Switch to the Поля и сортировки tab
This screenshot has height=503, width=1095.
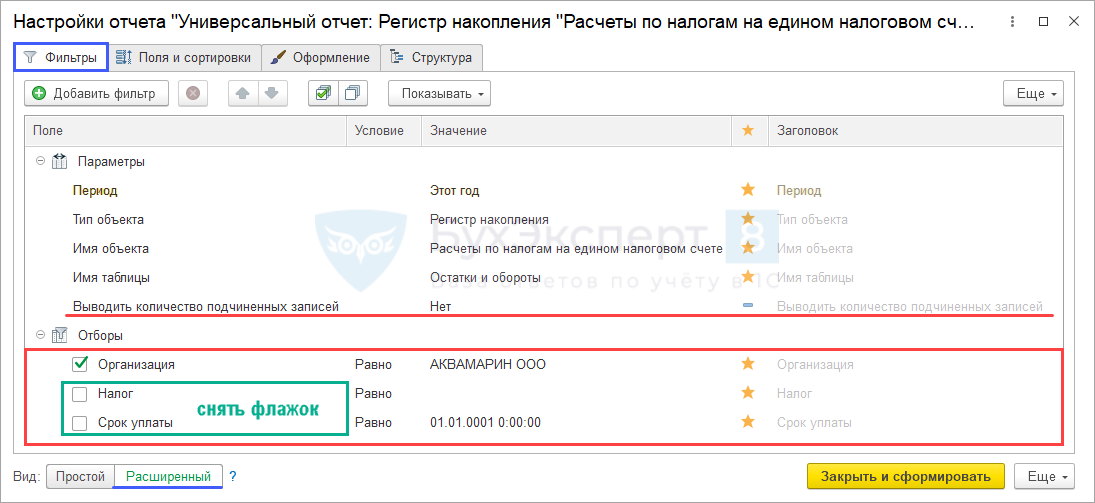pyautogui.click(x=187, y=58)
